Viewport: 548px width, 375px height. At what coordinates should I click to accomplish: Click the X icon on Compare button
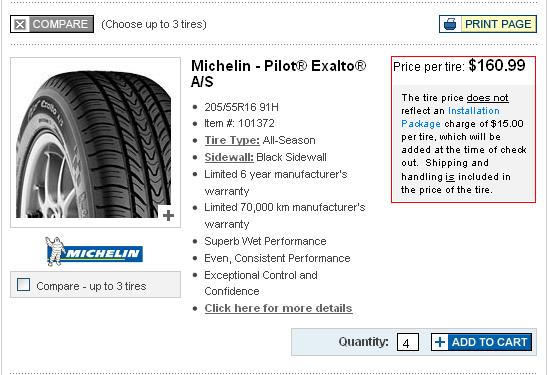click(20, 24)
